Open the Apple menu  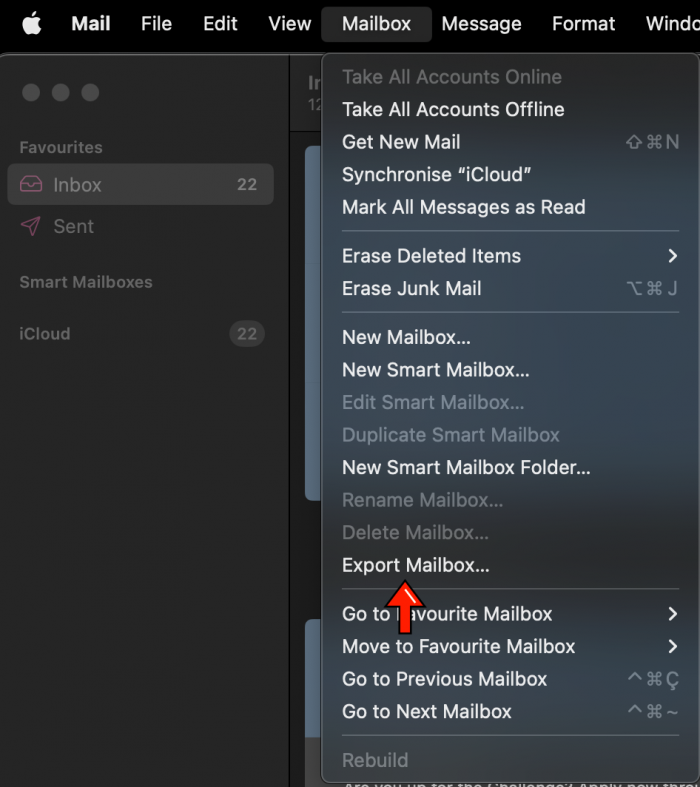32,24
